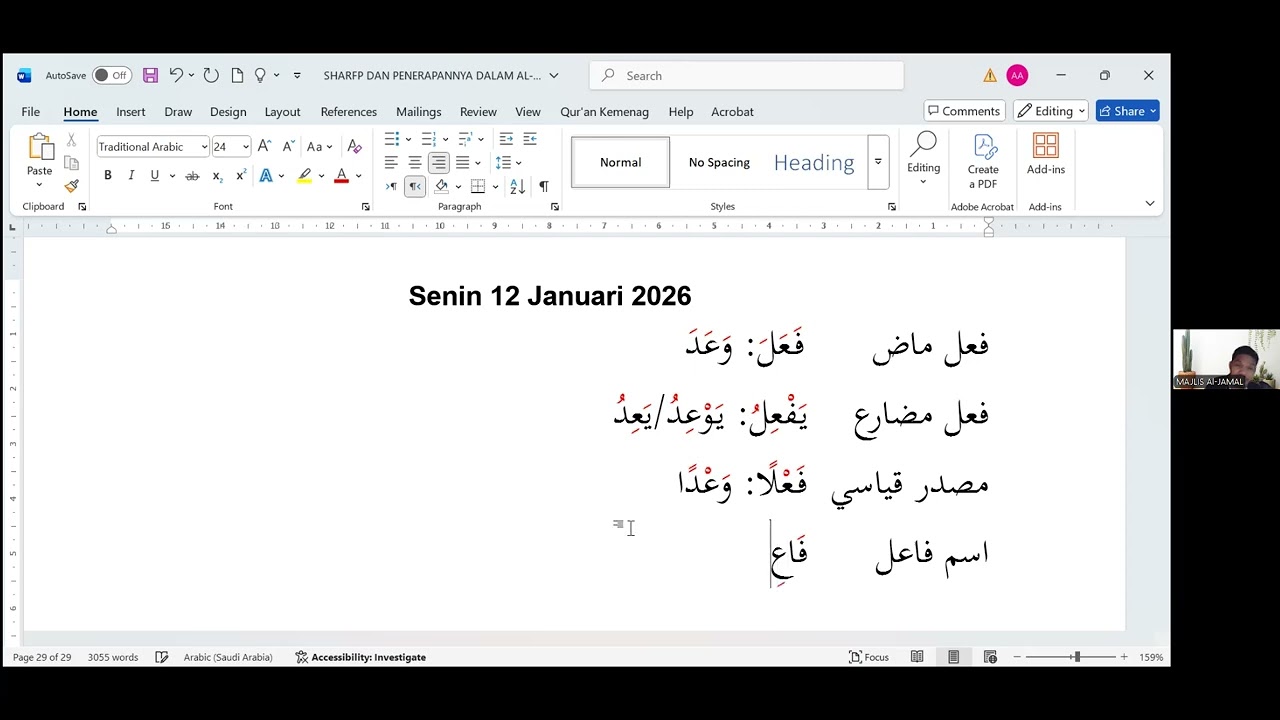Click the zoom slider handle
Screen dimensions: 1280x720
[1076, 657]
